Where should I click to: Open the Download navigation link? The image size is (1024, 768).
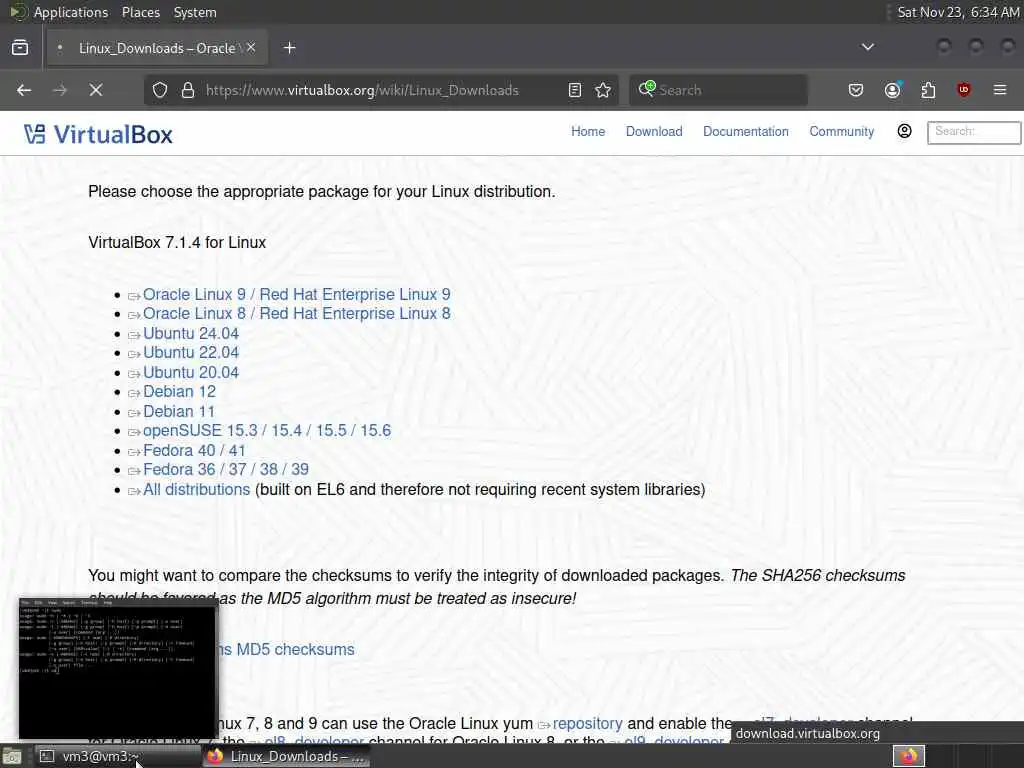pos(654,132)
